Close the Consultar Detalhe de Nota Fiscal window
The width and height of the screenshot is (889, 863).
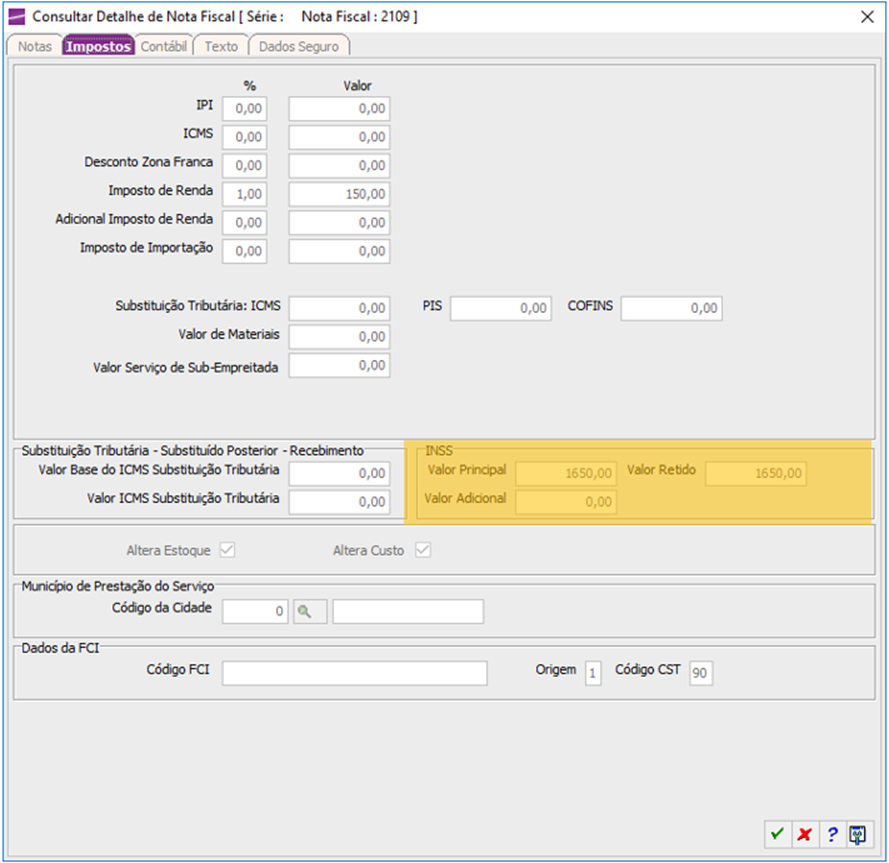tap(867, 17)
